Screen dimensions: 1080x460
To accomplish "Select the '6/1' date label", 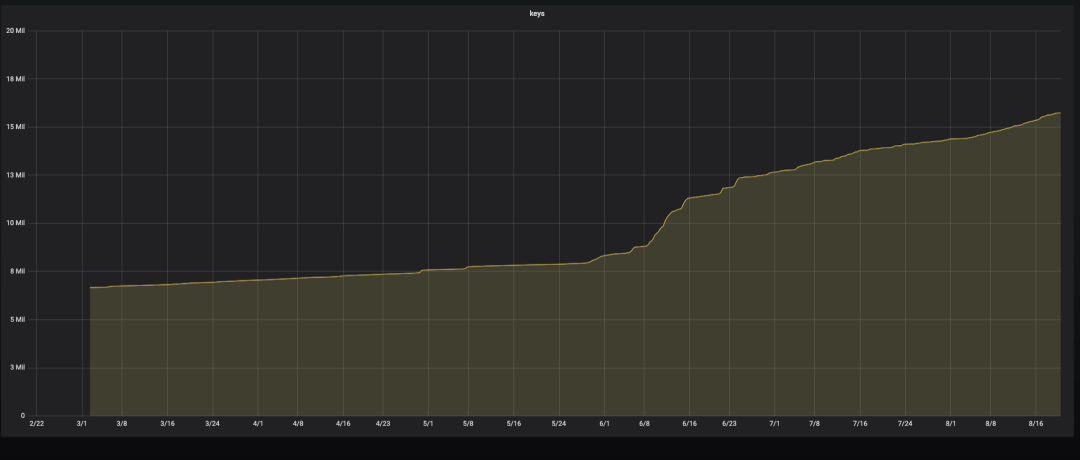I will (604, 424).
